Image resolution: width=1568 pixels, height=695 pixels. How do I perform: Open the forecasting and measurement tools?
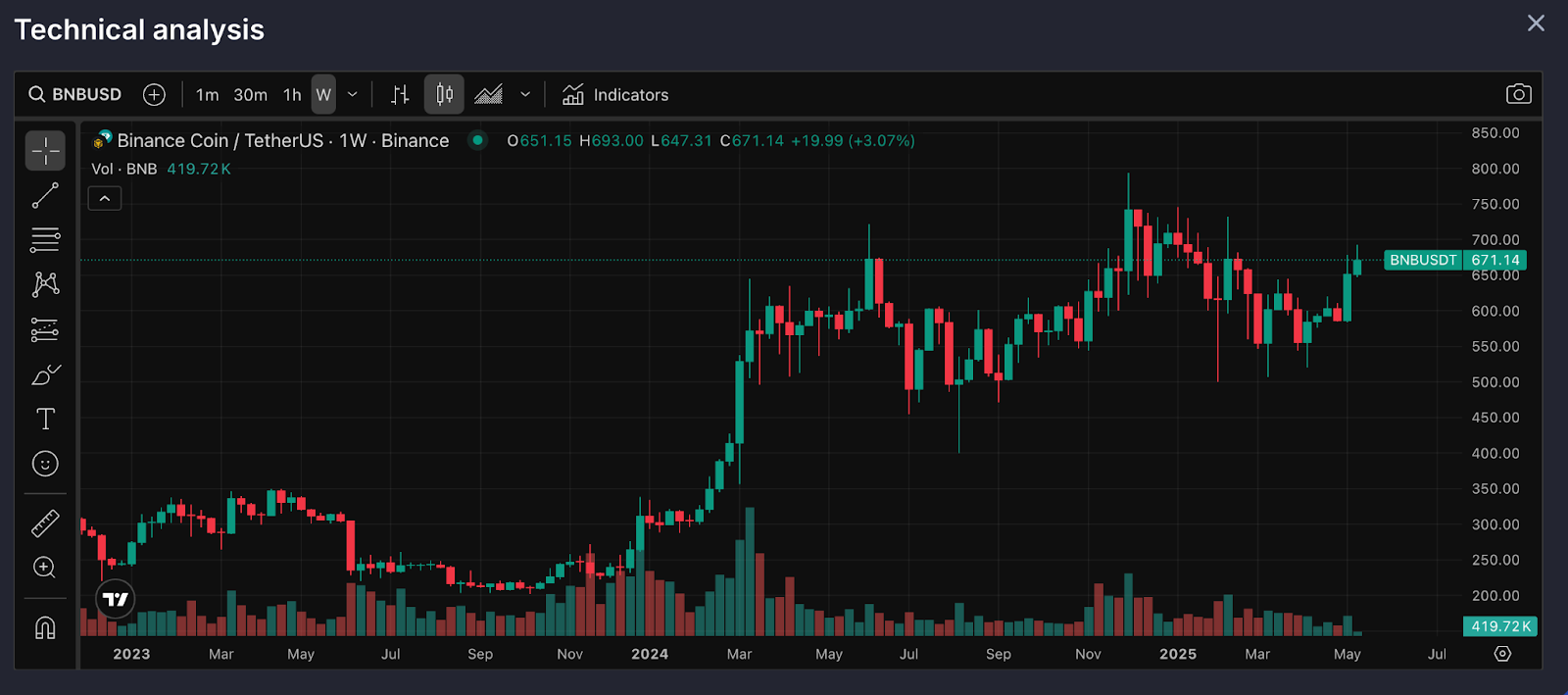[x=45, y=329]
